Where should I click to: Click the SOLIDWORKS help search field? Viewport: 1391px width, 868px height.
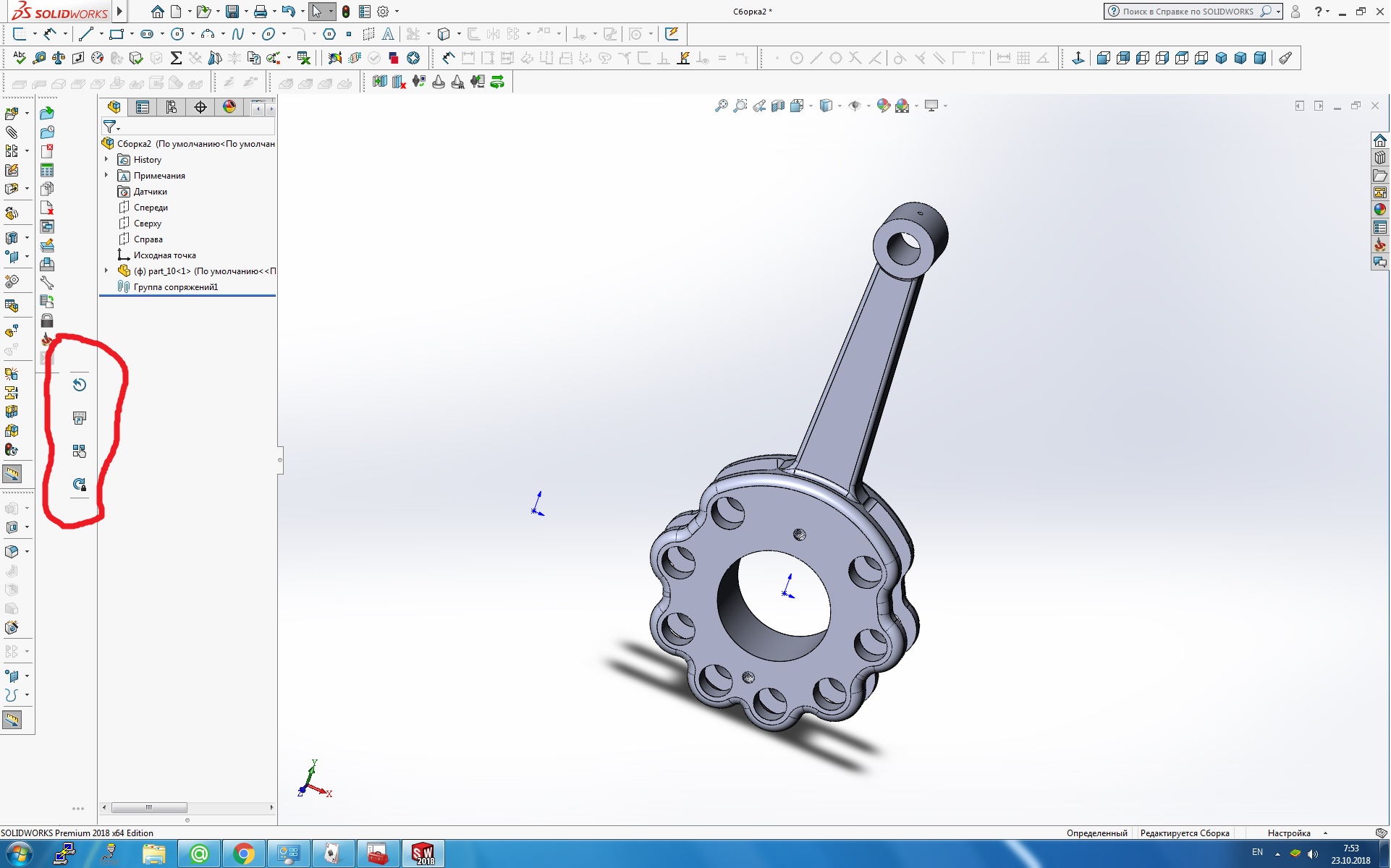(1187, 12)
